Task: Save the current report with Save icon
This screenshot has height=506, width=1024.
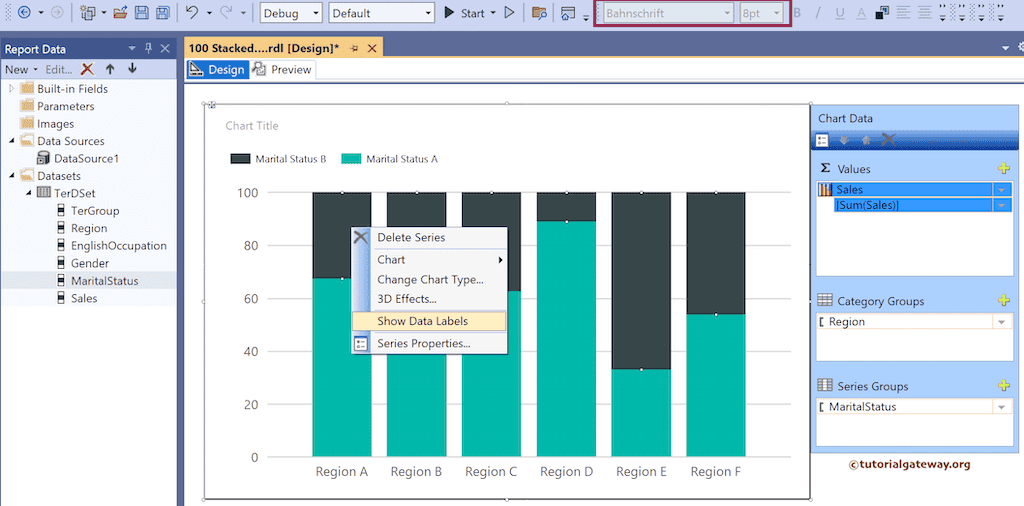Action: tap(142, 12)
